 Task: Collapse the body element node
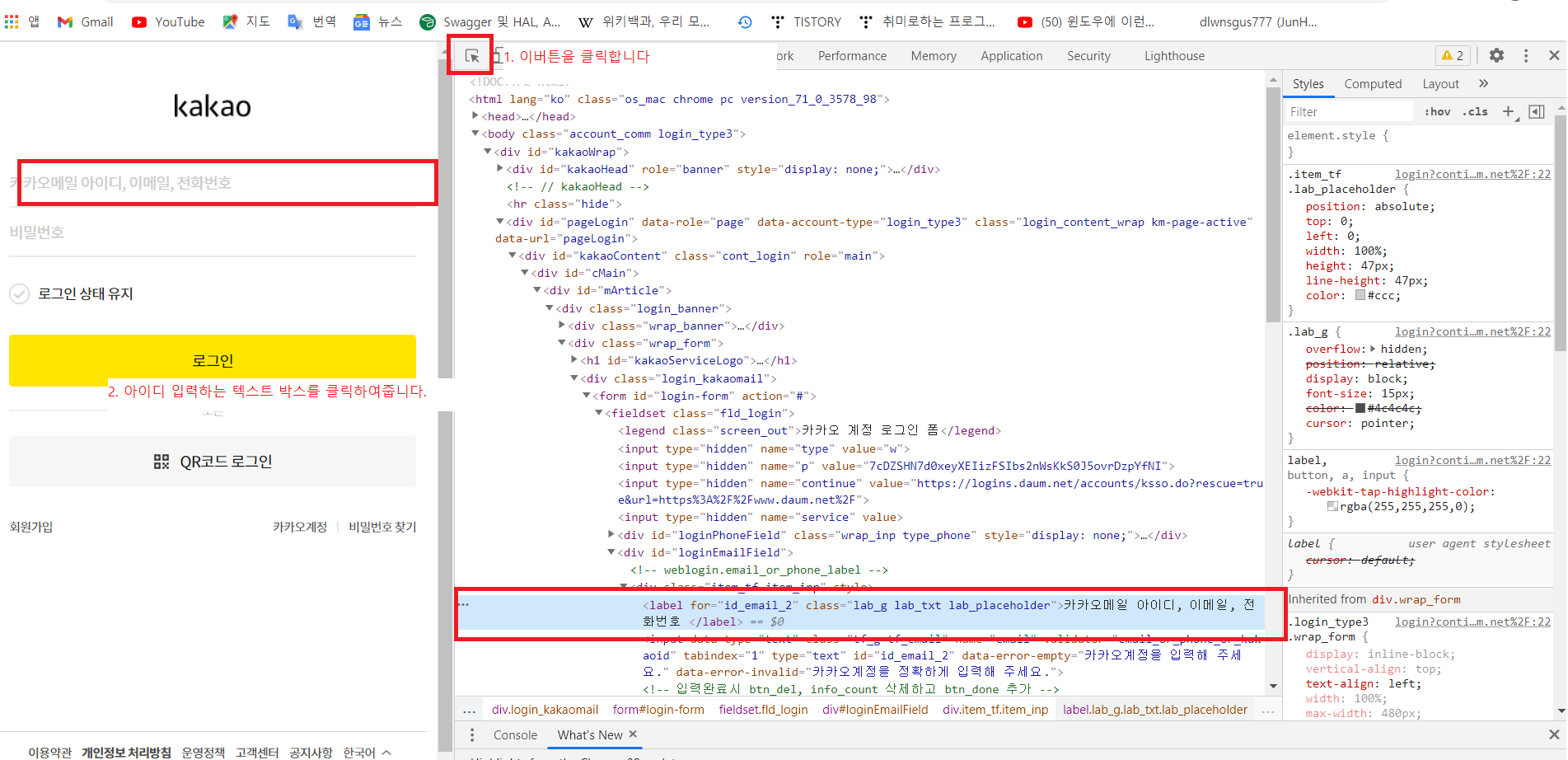click(475, 133)
